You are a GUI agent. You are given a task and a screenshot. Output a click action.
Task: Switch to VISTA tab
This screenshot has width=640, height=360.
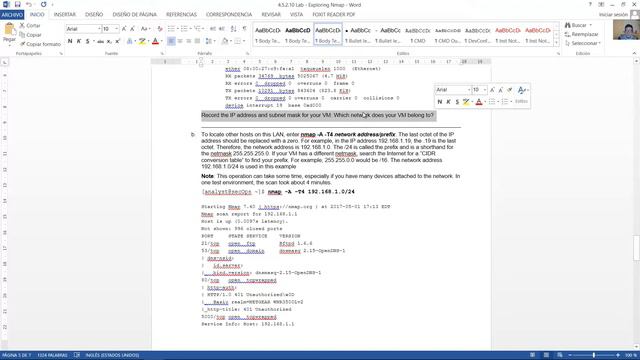click(x=296, y=14)
